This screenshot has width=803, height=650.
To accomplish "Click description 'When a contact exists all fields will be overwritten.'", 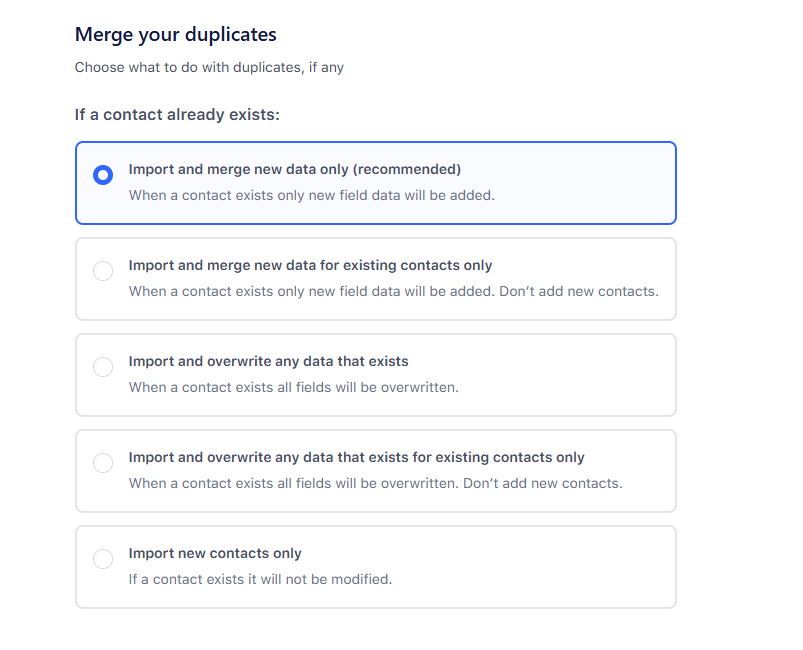I will point(293,387).
